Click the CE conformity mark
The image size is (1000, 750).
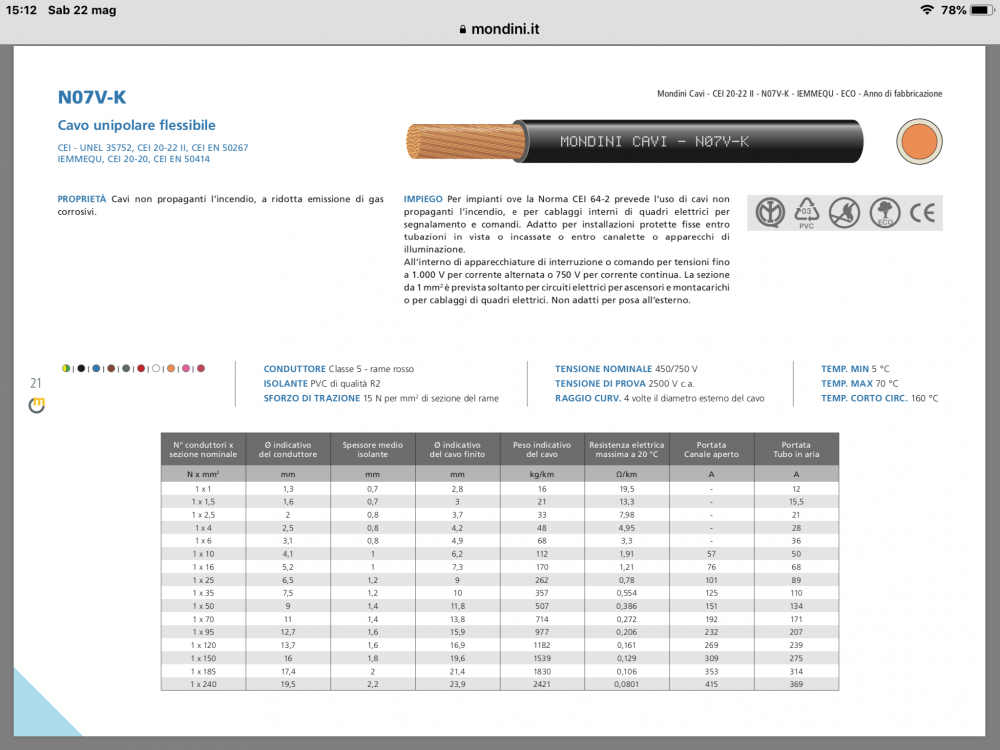coord(922,212)
